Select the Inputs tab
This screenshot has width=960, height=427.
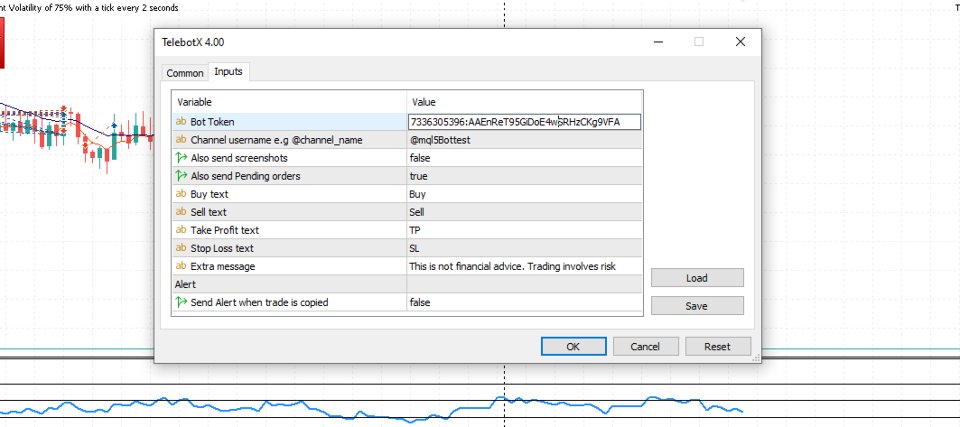tap(228, 72)
